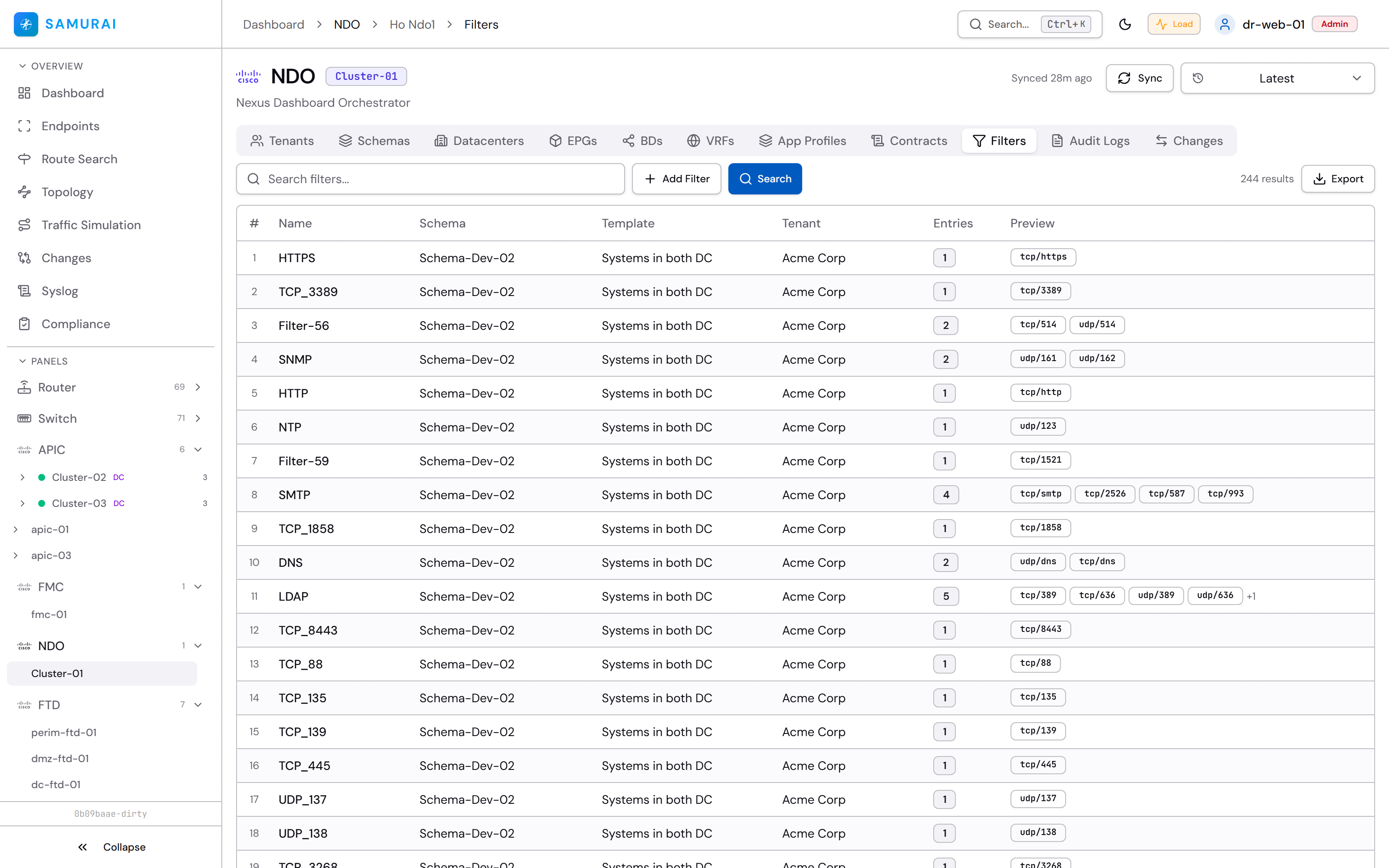Collapse the FMC panel chevron
Screen dimensions: 1389x868
pyautogui.click(x=198, y=587)
